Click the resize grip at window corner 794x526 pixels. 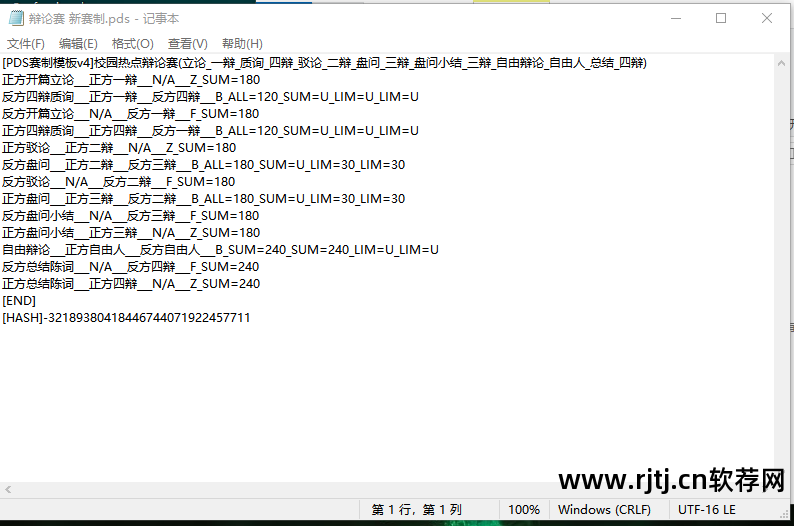[x=783, y=513]
